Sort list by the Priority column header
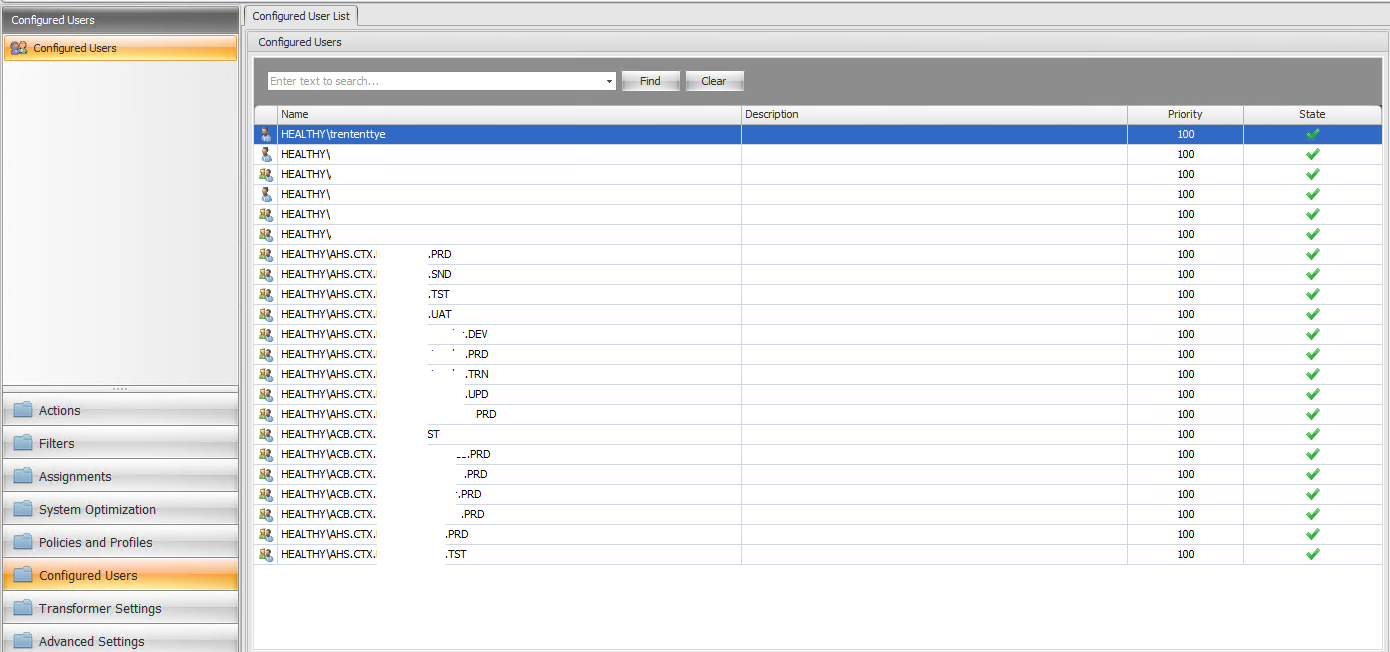Screen dimensions: 1390x652 pyautogui.click(x=1184, y=114)
